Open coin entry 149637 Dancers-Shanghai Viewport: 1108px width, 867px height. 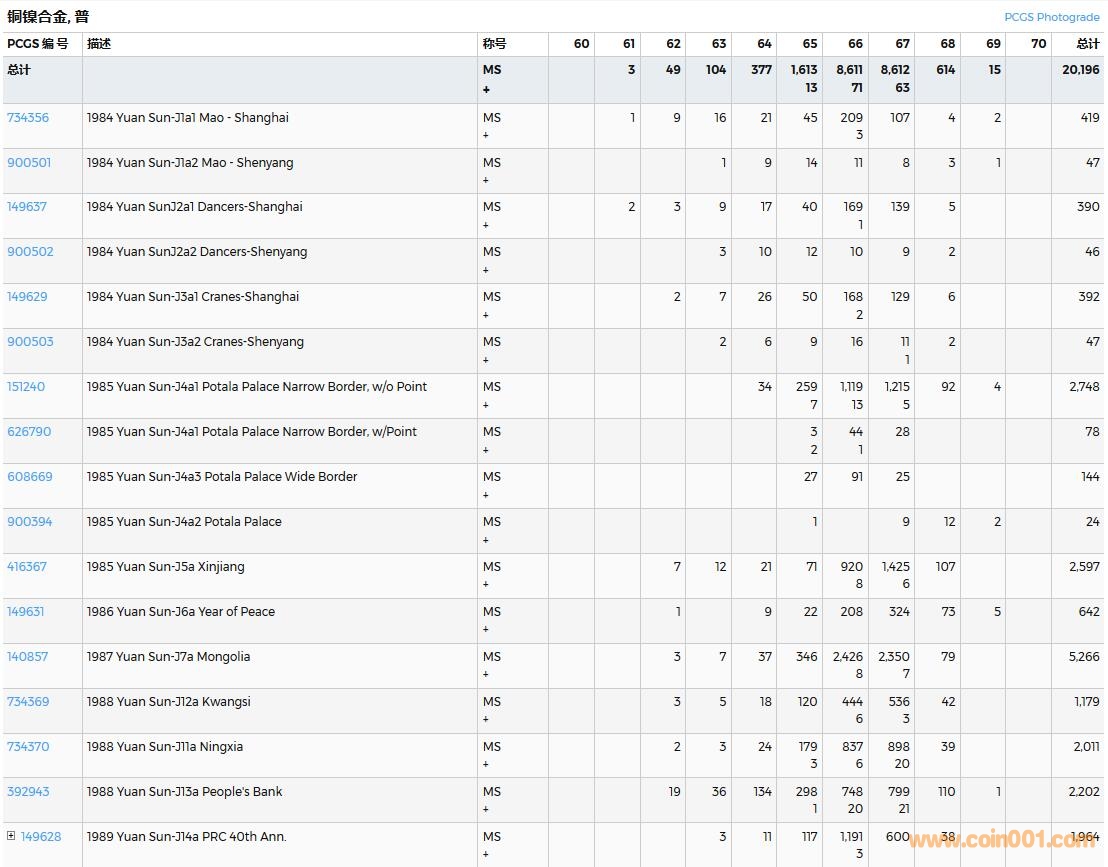[x=27, y=207]
